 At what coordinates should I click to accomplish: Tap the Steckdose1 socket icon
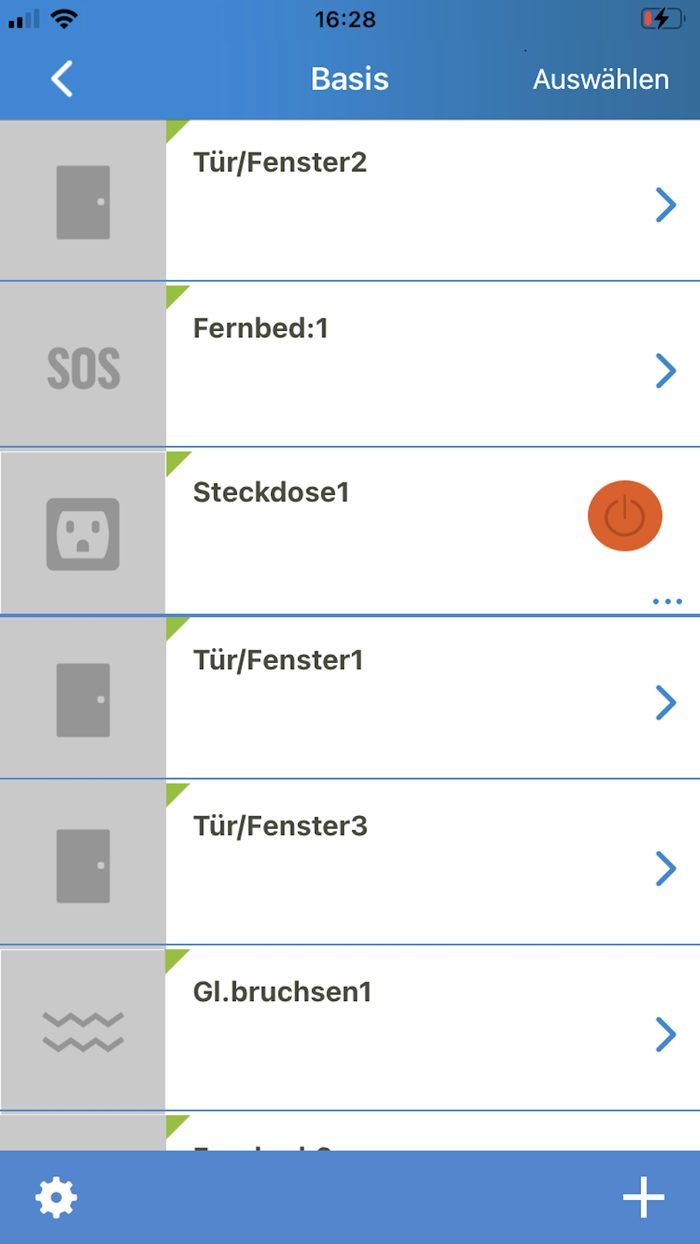pos(83,534)
